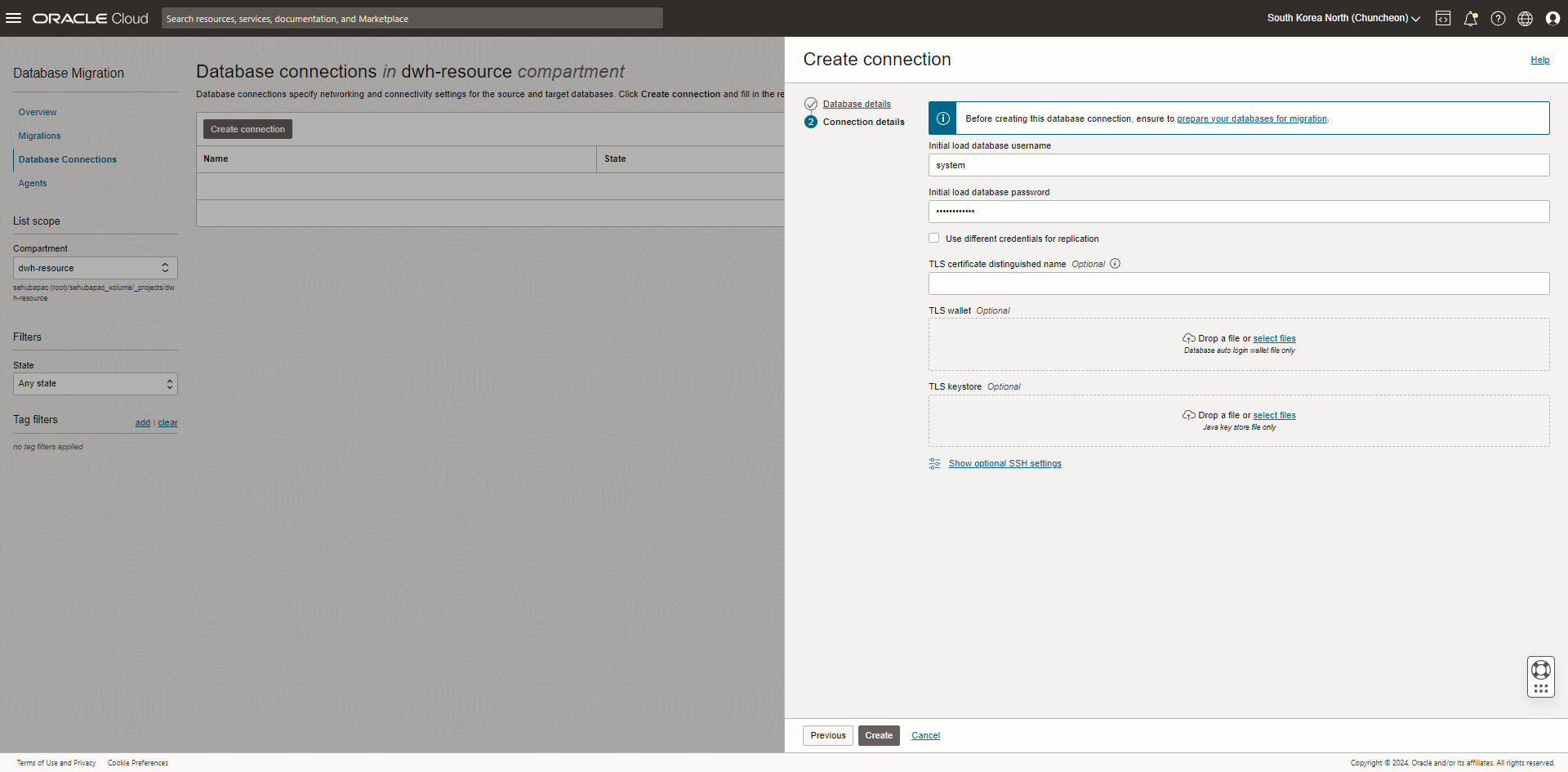Focus the Initial load database password field
The height and width of the screenshot is (772, 1568).
1239,212
